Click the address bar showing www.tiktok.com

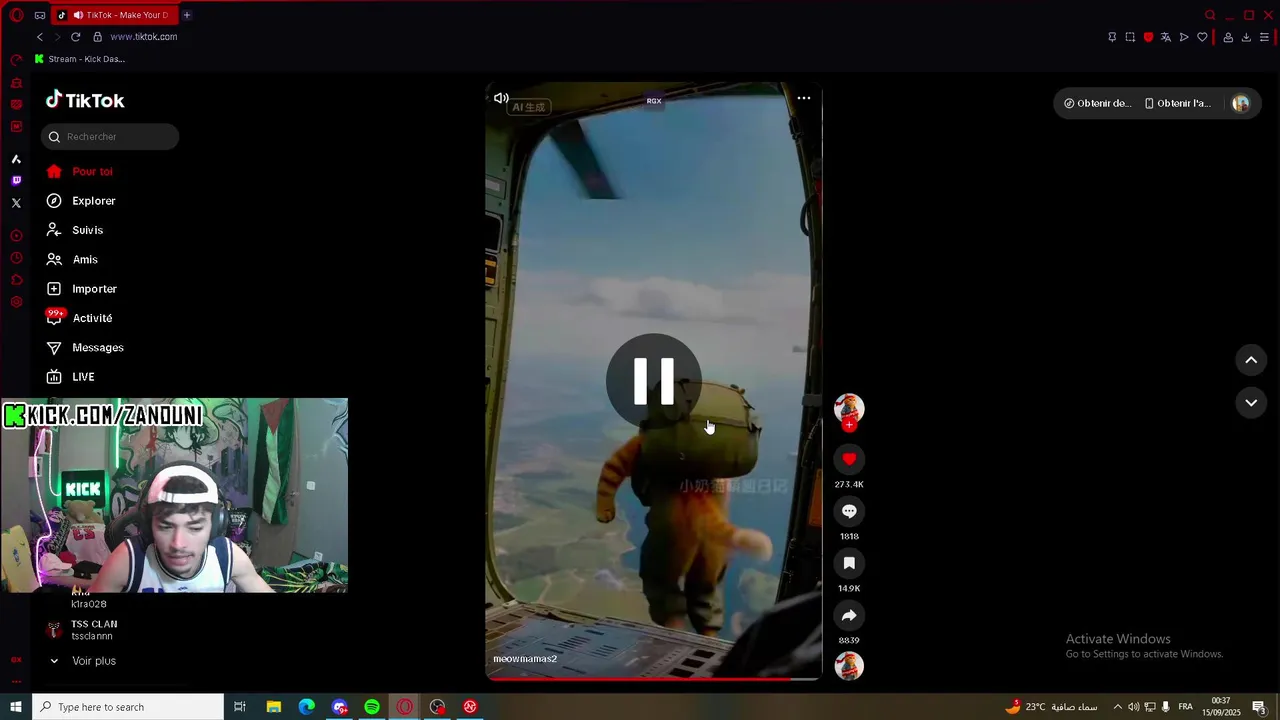(143, 37)
